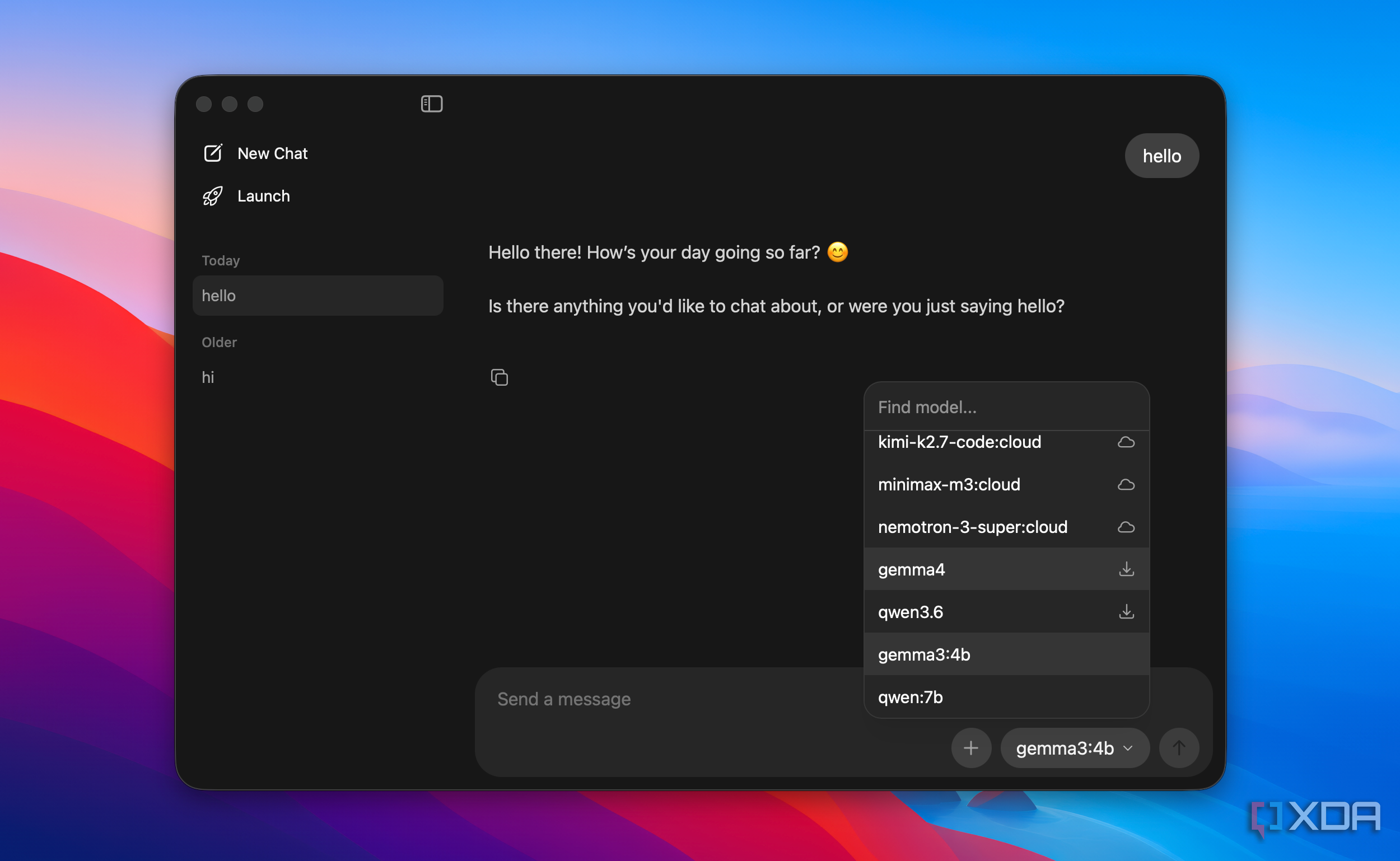The width and height of the screenshot is (1400, 861).
Task: Select kimi-k2.7-code:cloud from model list
Action: 1006,442
